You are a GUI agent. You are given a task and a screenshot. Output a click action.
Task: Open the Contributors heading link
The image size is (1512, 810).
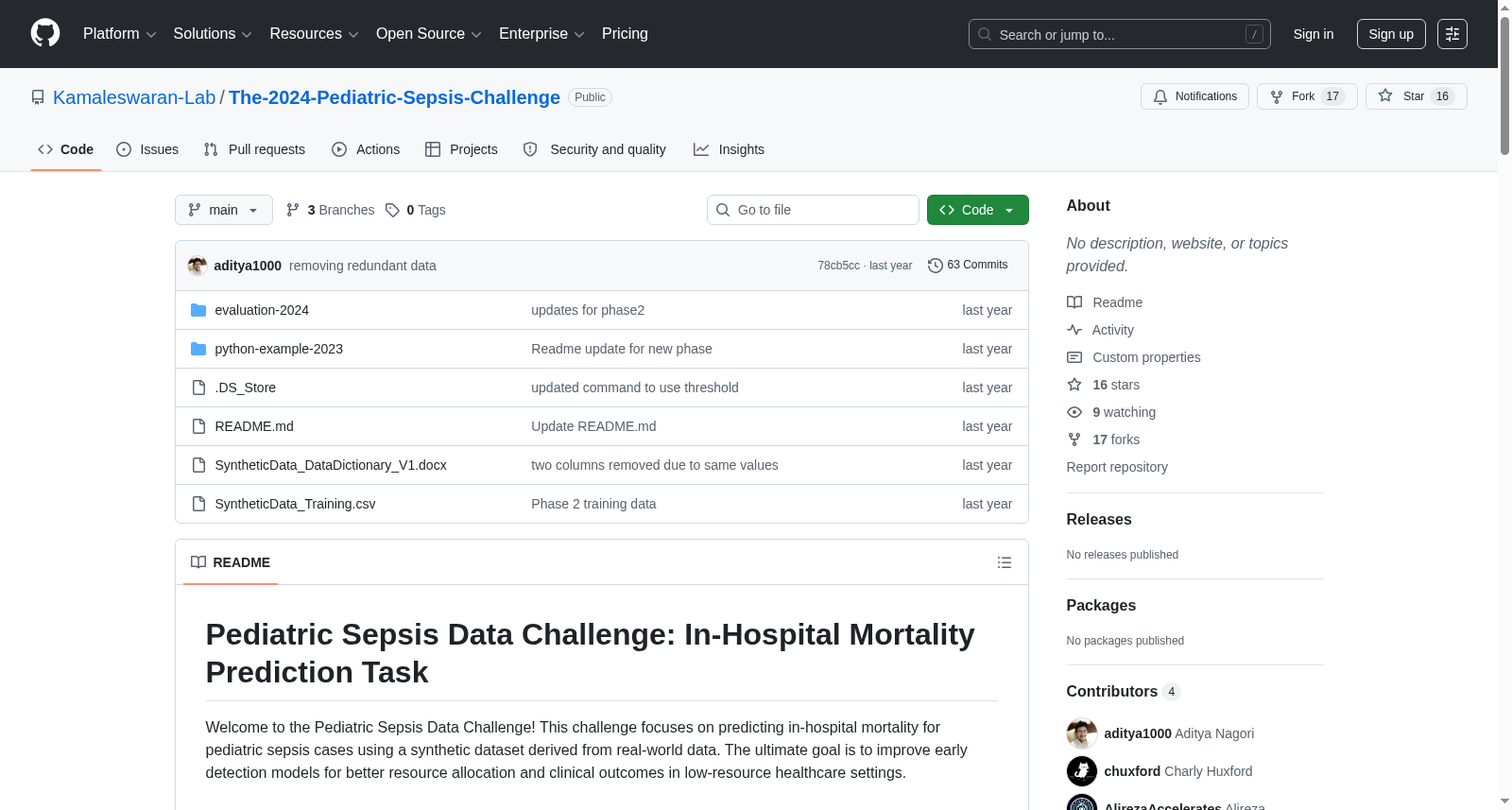coord(1124,692)
